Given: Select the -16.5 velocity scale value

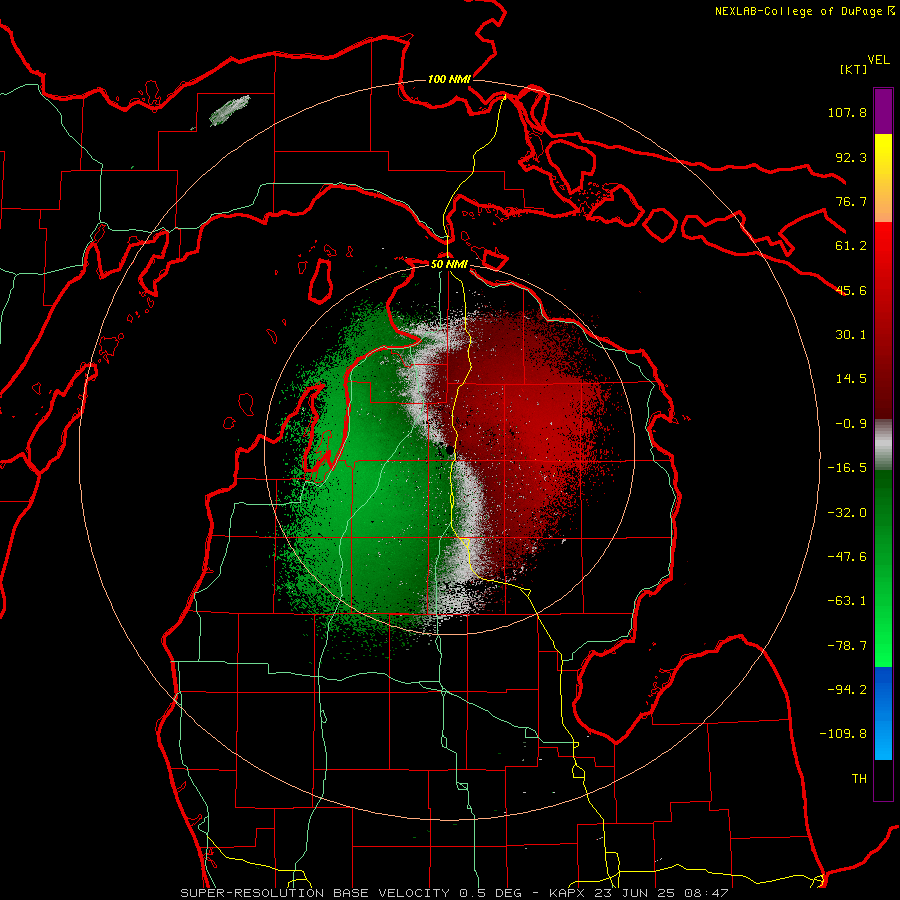Looking at the screenshot, I should 847,468.
